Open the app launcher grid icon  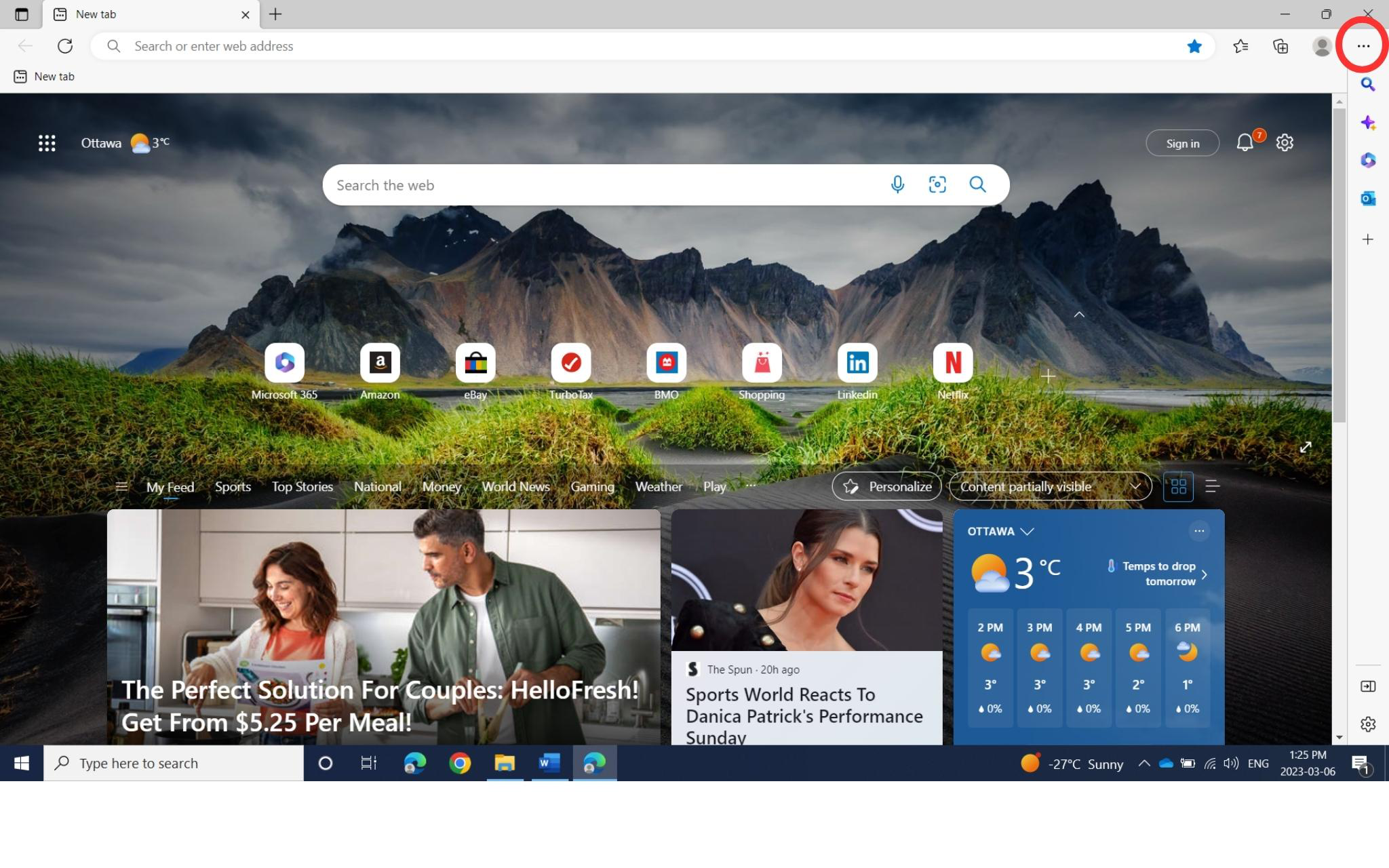coord(47,143)
